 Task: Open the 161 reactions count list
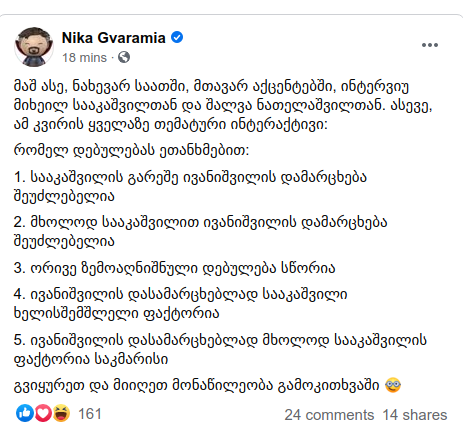click(x=90, y=414)
